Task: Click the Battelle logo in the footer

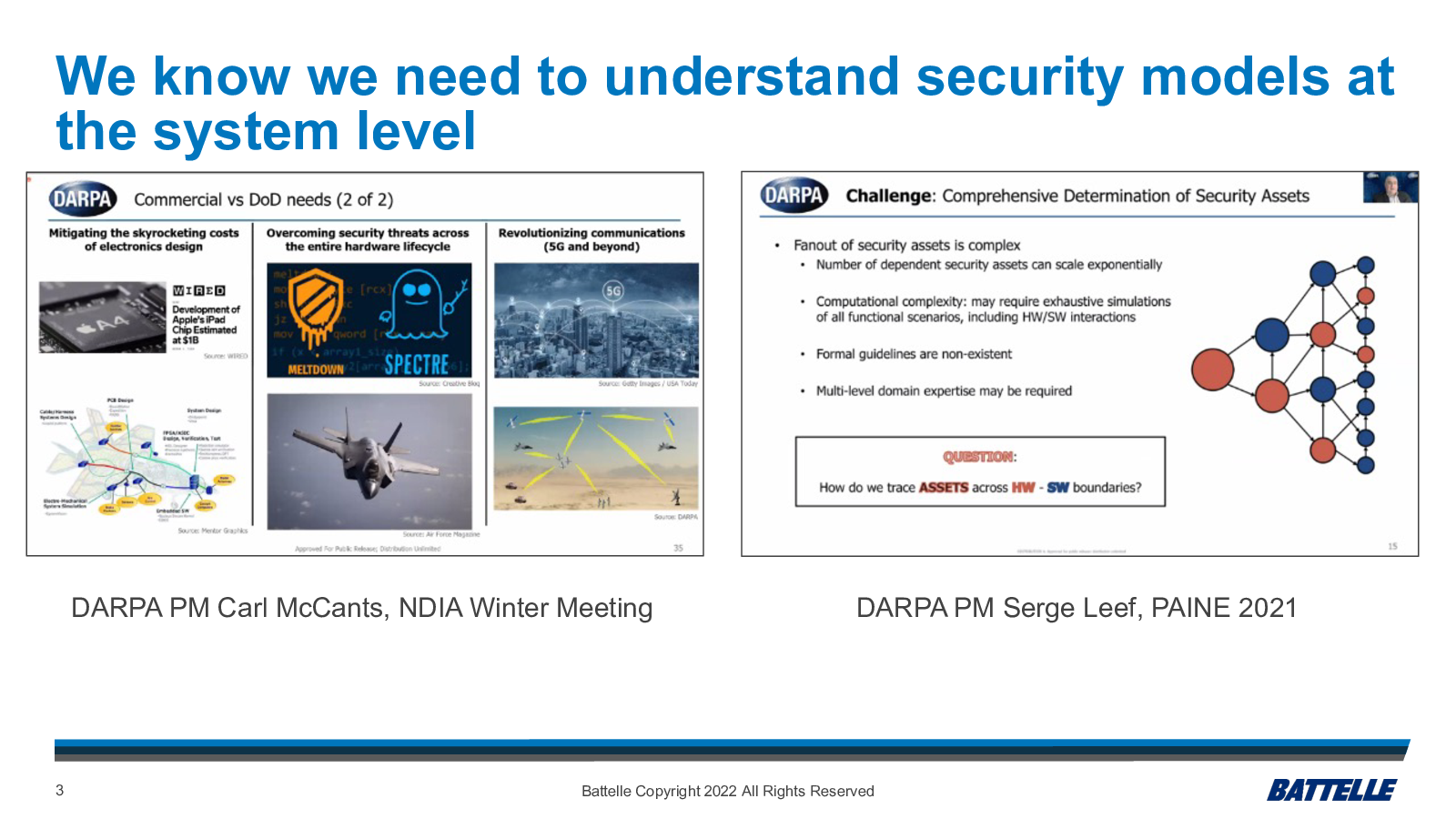Action: tap(1331, 790)
